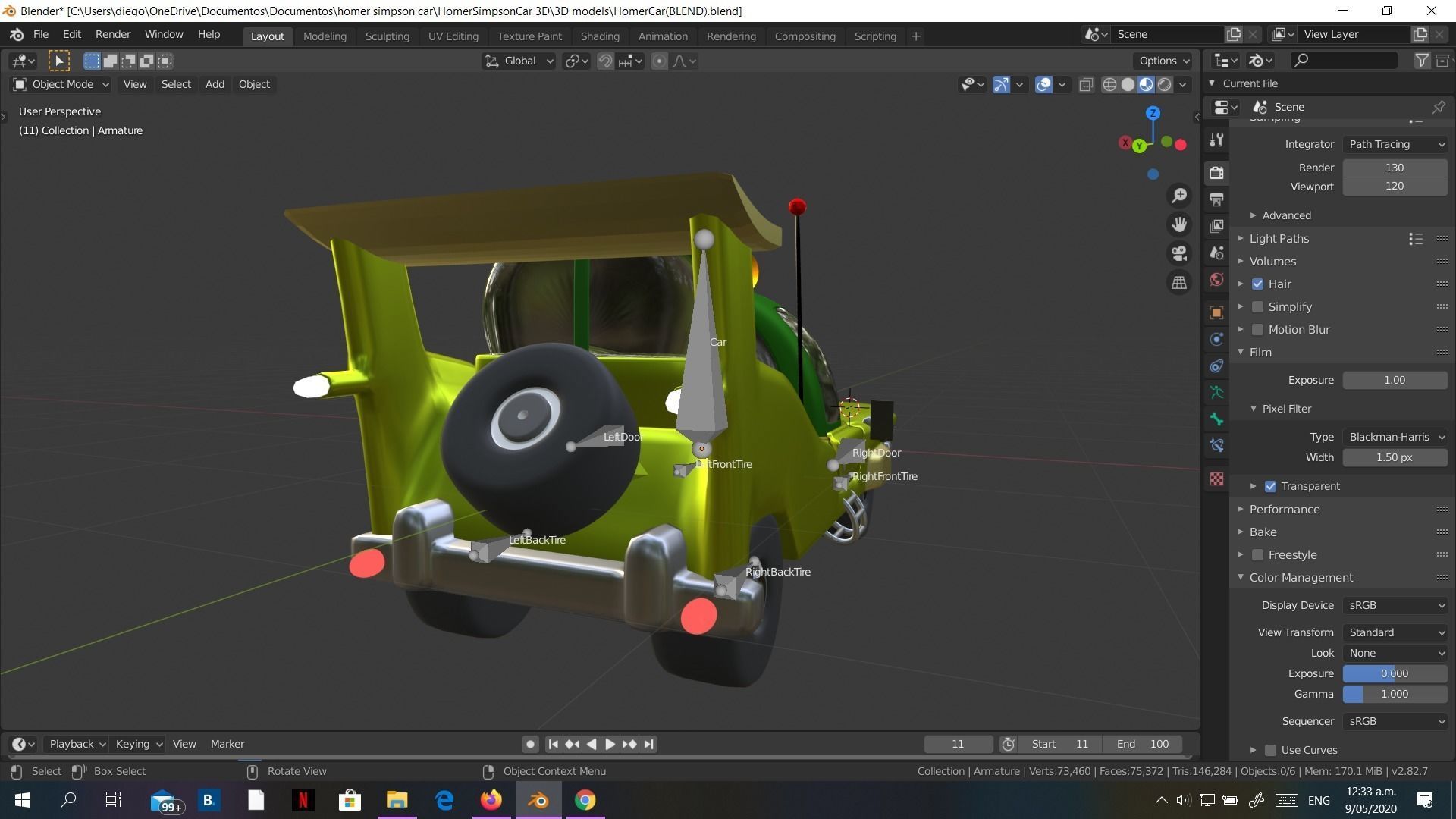Open the Render menu

point(113,35)
